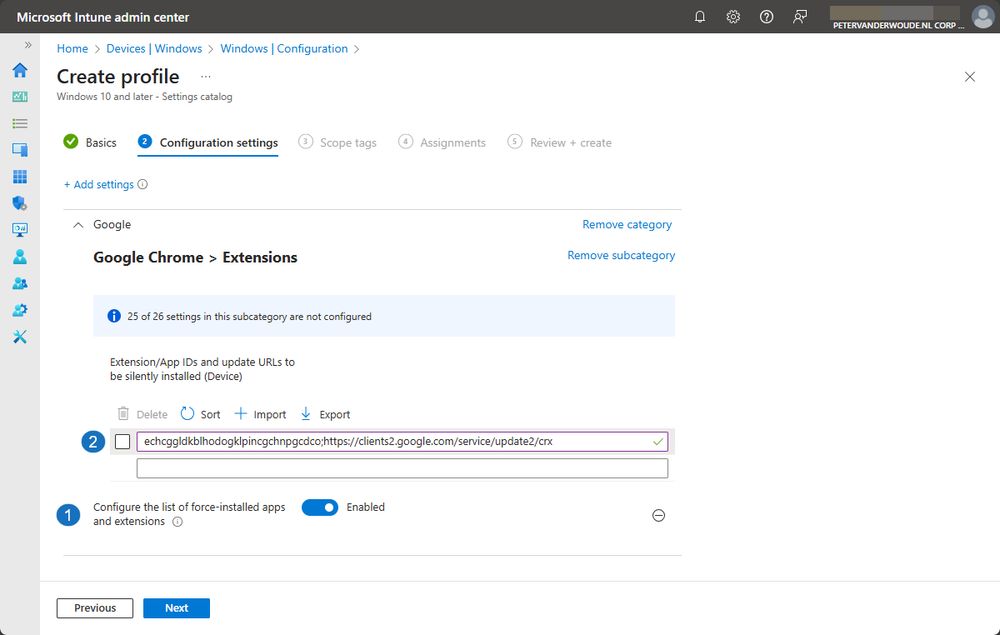Image resolution: width=1000 pixels, height=635 pixels.
Task: Go to Home in the sidebar
Action: (20, 69)
